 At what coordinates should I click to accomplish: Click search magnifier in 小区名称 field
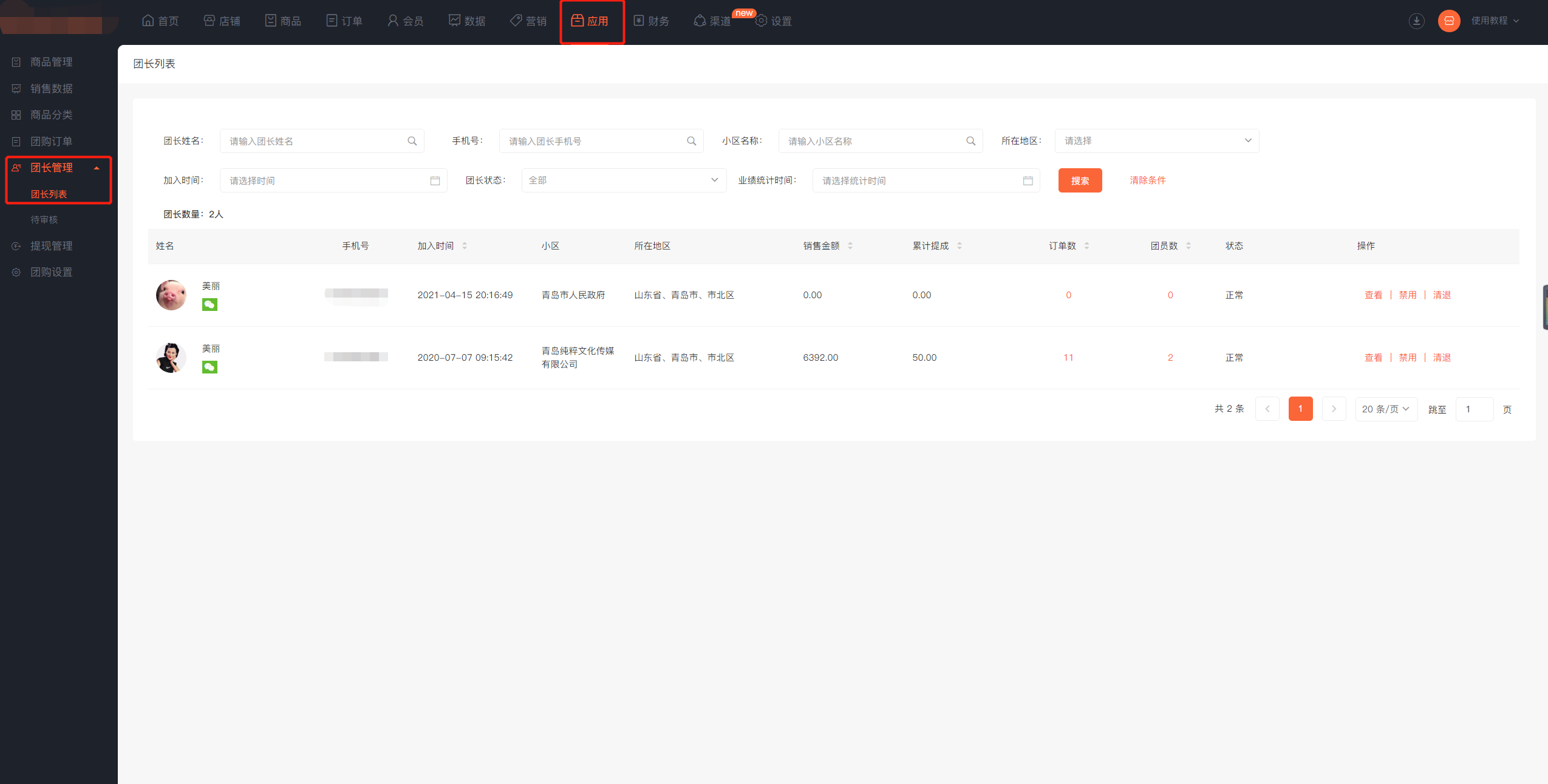coord(970,141)
